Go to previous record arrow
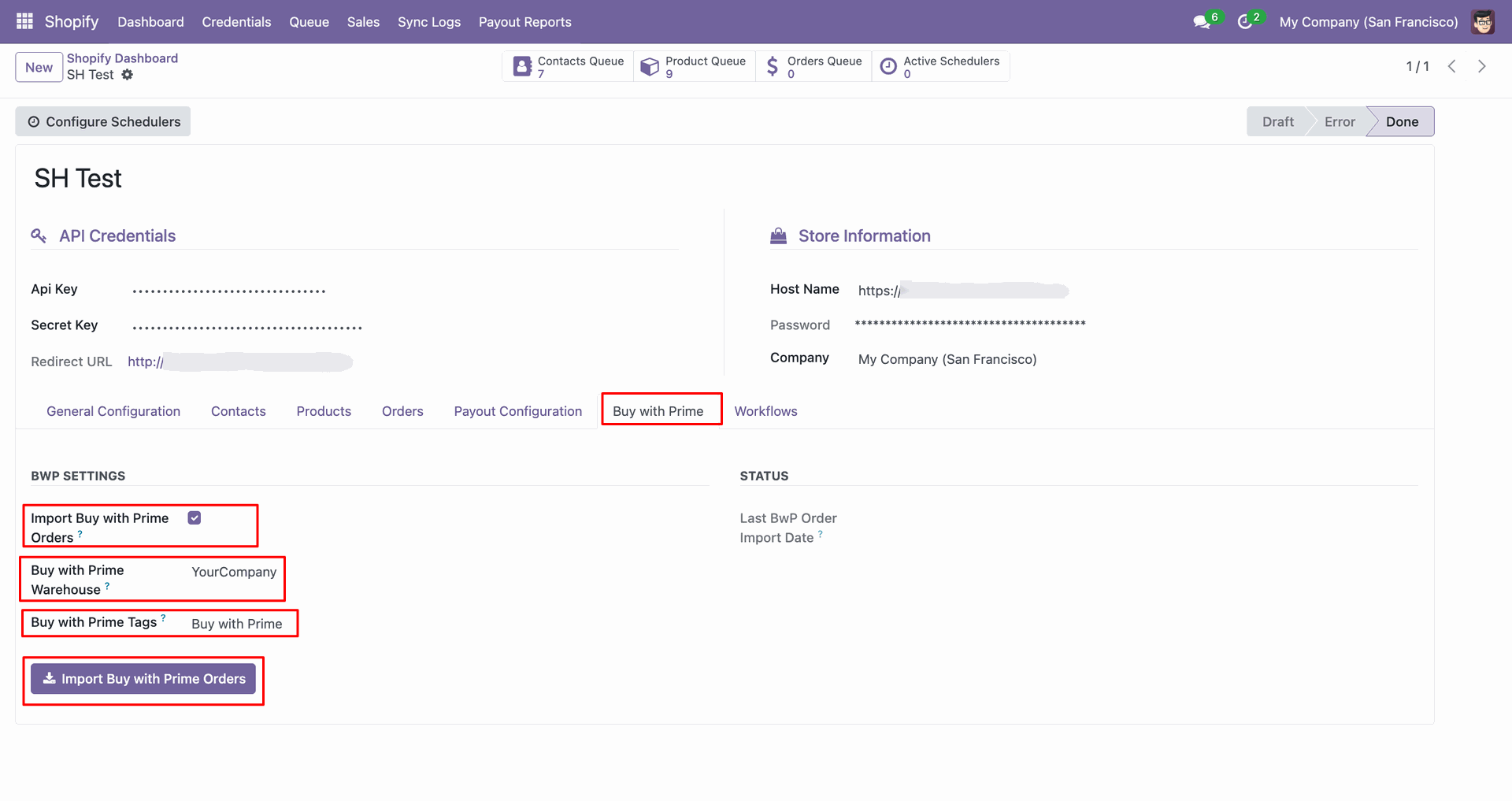The height and width of the screenshot is (801, 1512). 1452,67
